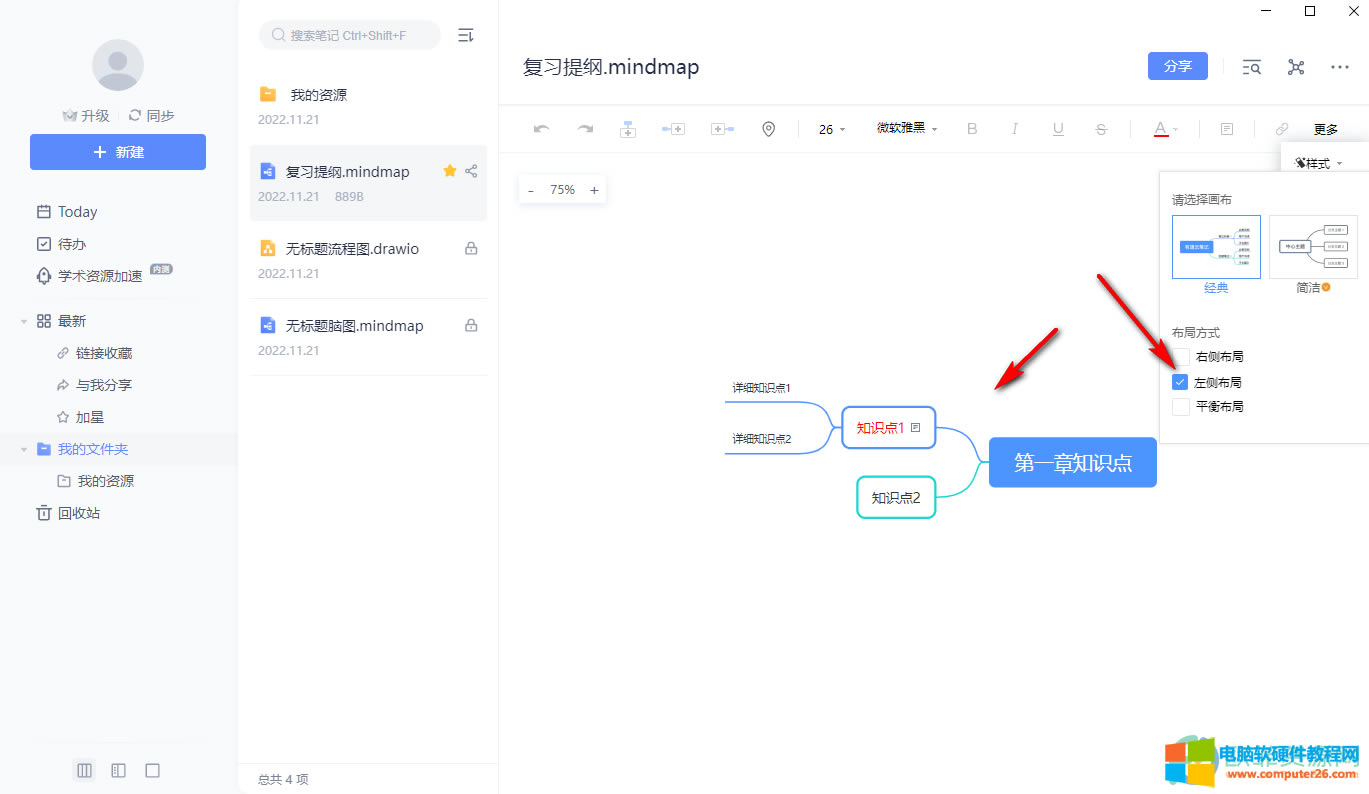Select the 简洁 canvas thumbnail
Viewport: 1369px width, 794px height.
coord(1313,247)
